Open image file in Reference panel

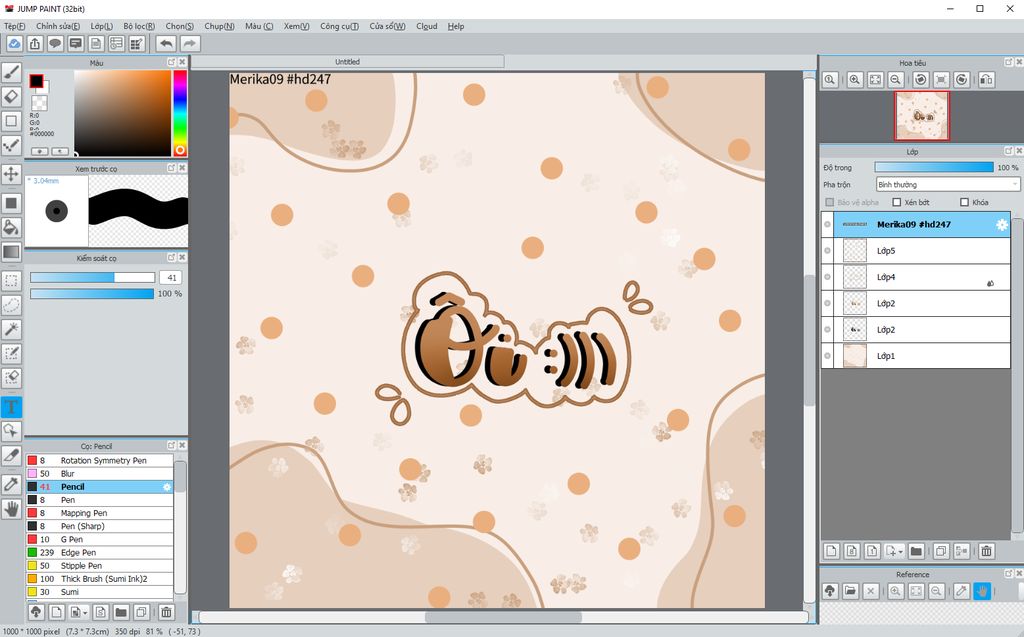point(850,591)
